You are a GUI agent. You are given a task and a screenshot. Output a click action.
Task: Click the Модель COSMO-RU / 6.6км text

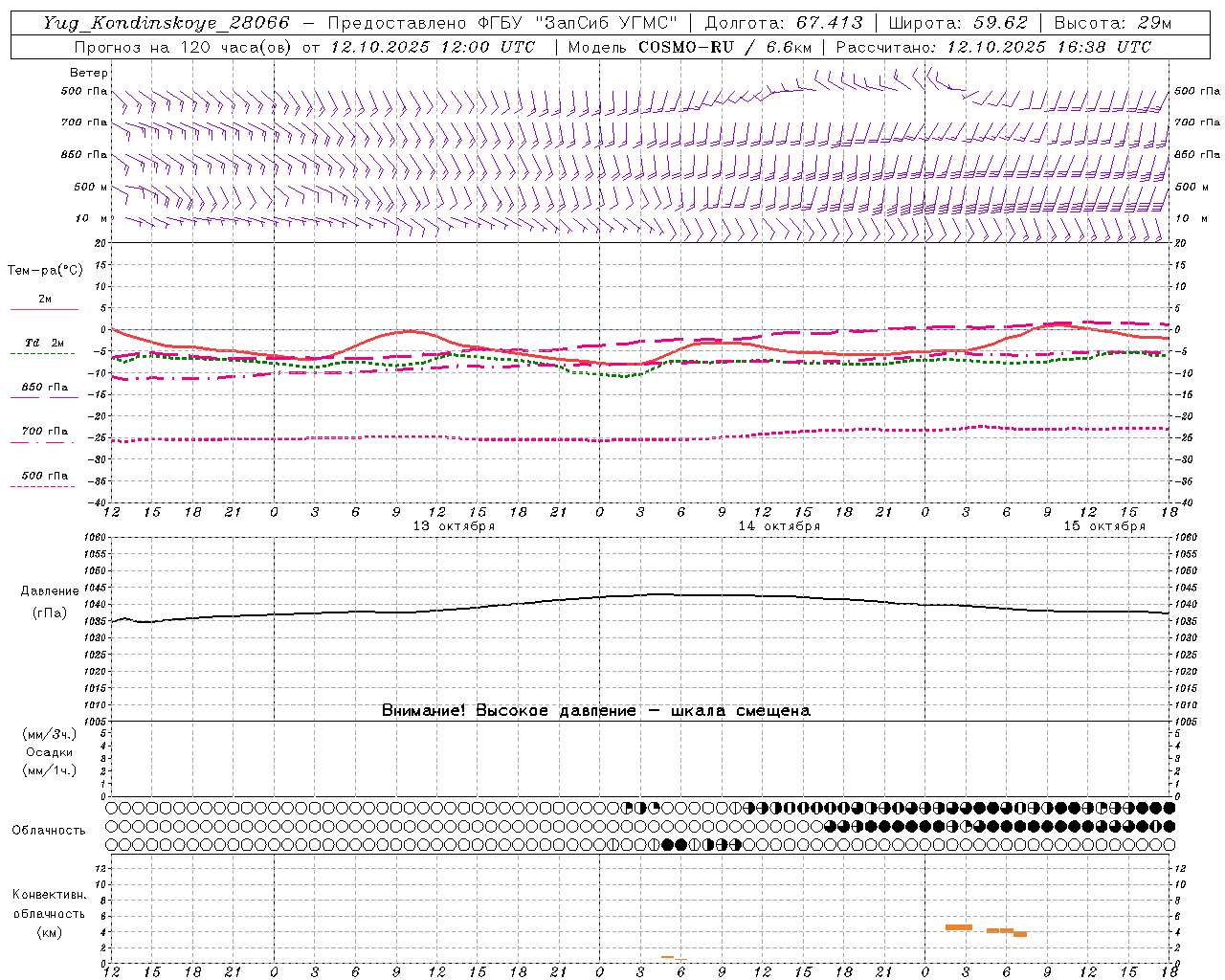[690, 47]
